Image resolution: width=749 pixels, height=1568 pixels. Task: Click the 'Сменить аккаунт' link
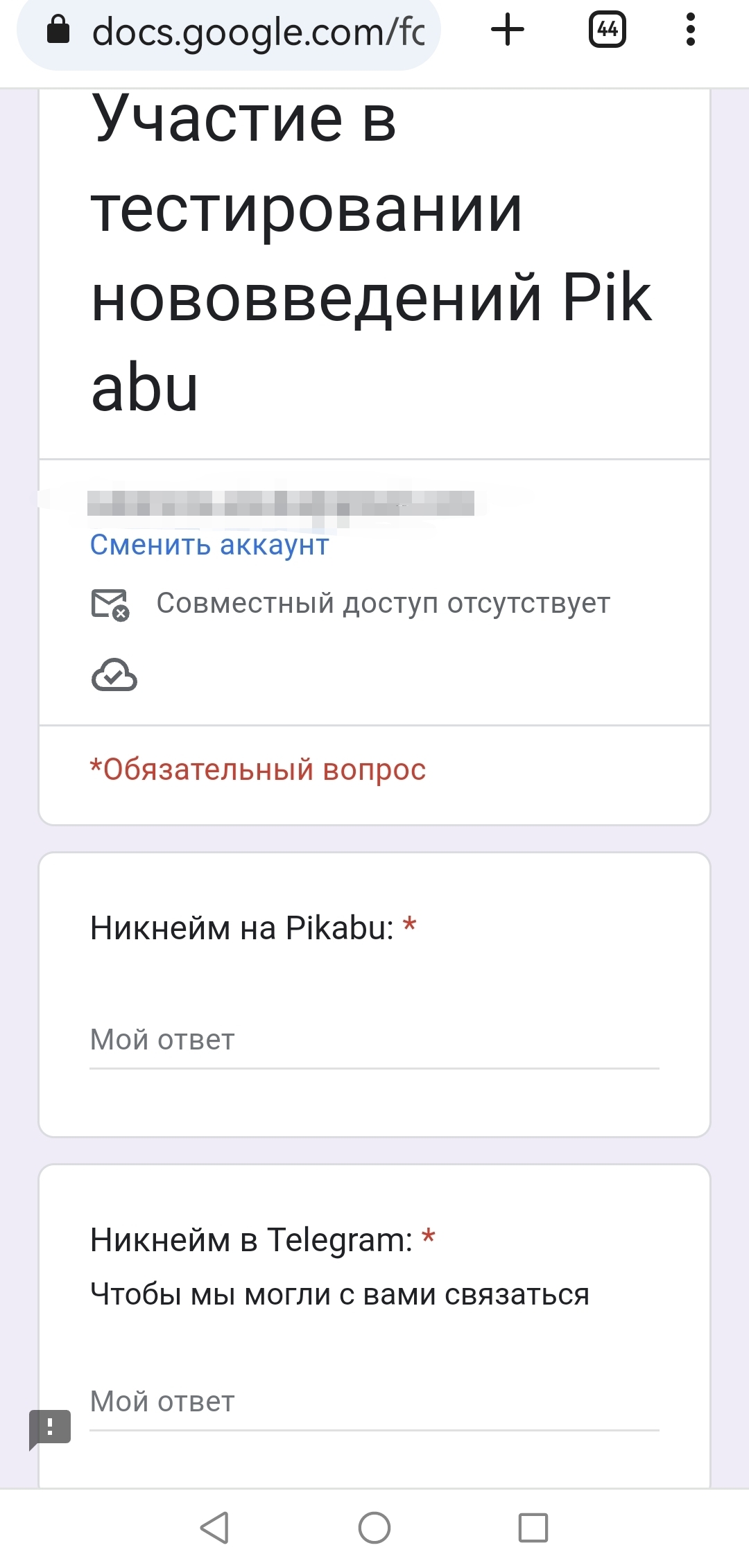coord(209,545)
